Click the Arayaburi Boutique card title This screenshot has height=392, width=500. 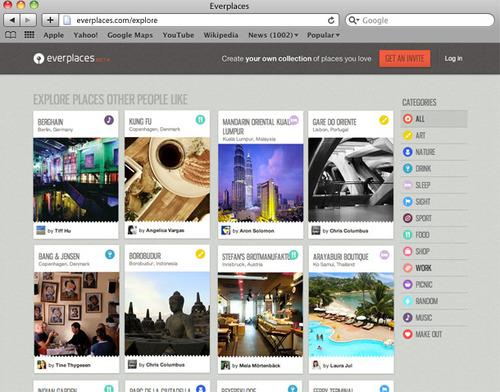click(341, 257)
